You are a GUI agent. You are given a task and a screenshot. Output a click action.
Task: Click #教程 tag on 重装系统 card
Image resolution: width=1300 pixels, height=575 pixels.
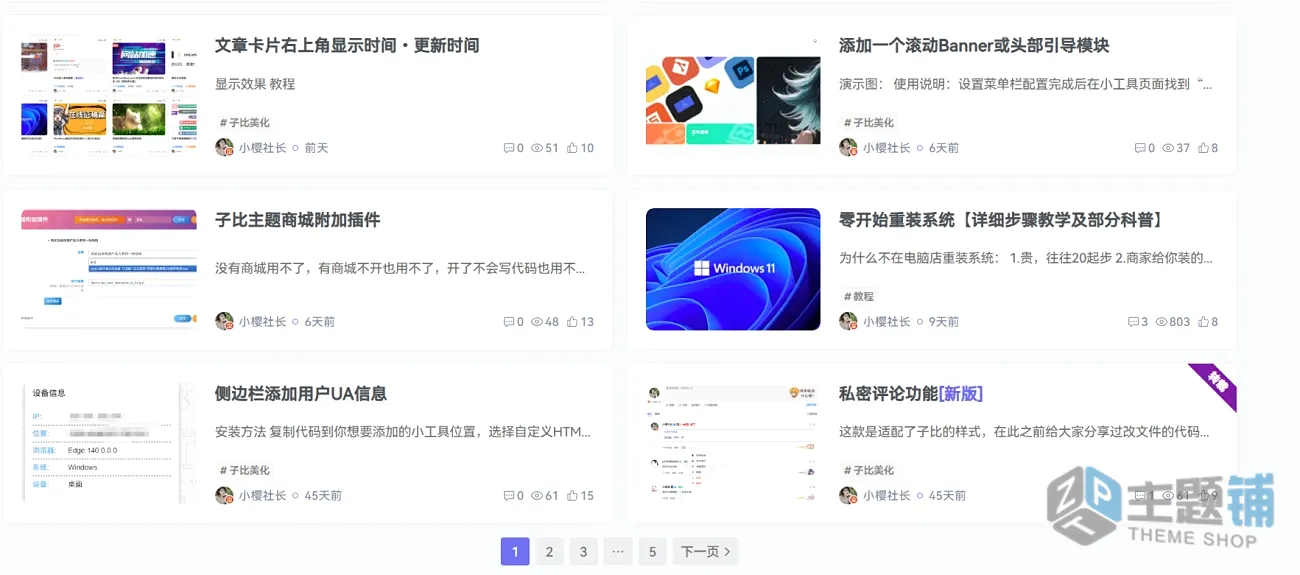tap(858, 296)
